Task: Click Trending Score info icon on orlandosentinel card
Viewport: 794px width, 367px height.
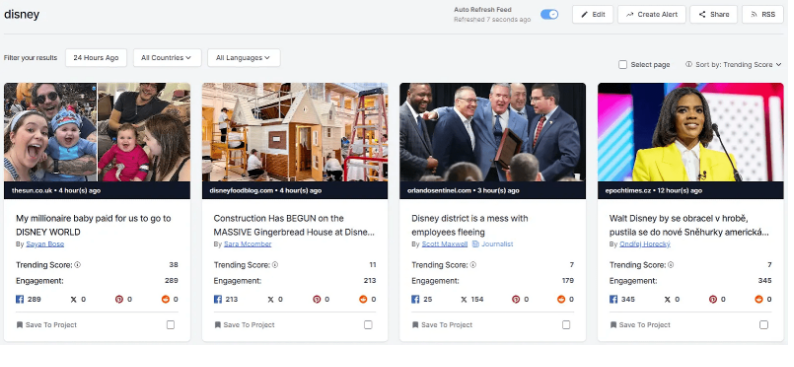Action: (473, 265)
